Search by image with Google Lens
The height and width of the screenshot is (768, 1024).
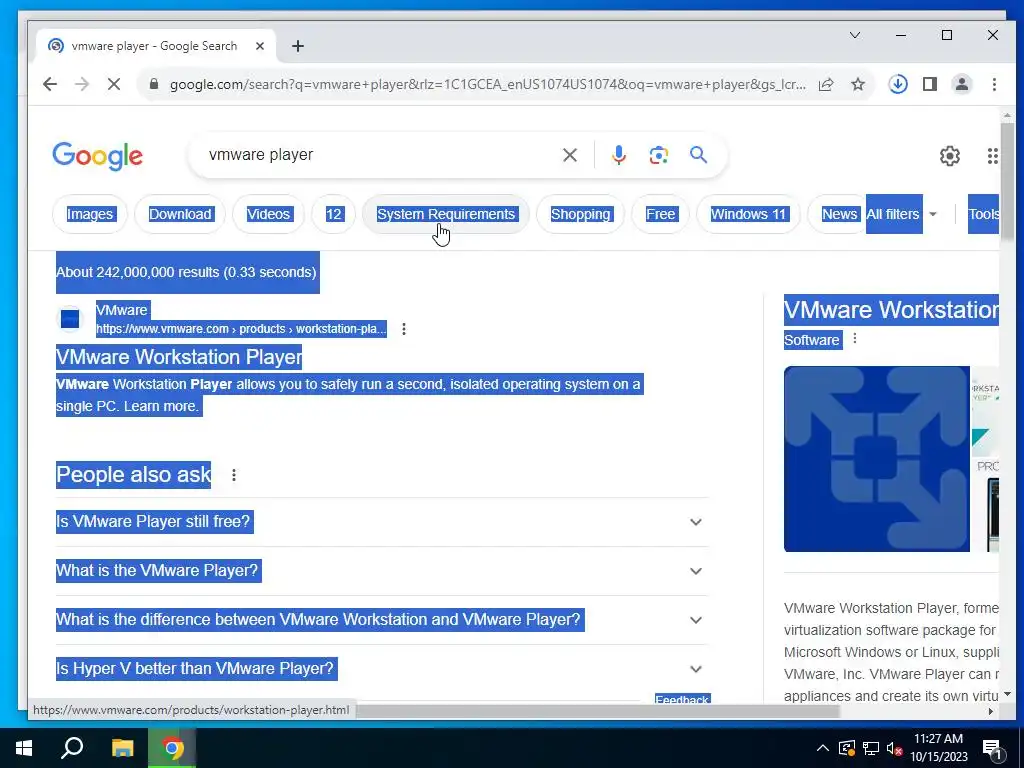658,155
